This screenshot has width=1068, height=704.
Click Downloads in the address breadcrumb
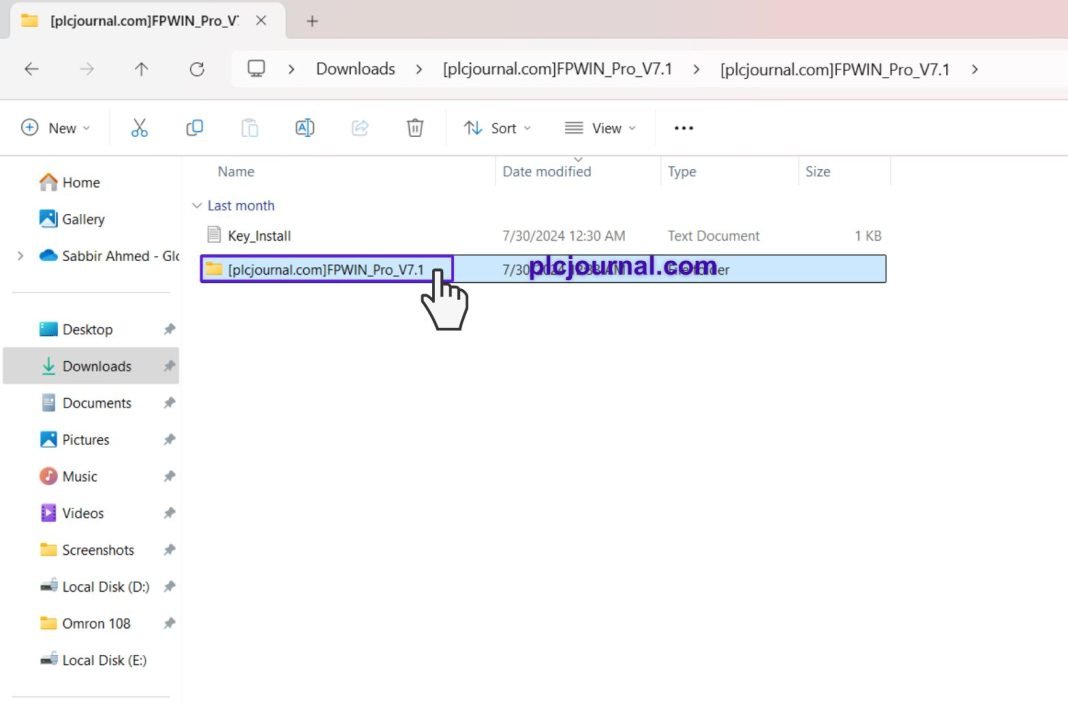[x=356, y=69]
